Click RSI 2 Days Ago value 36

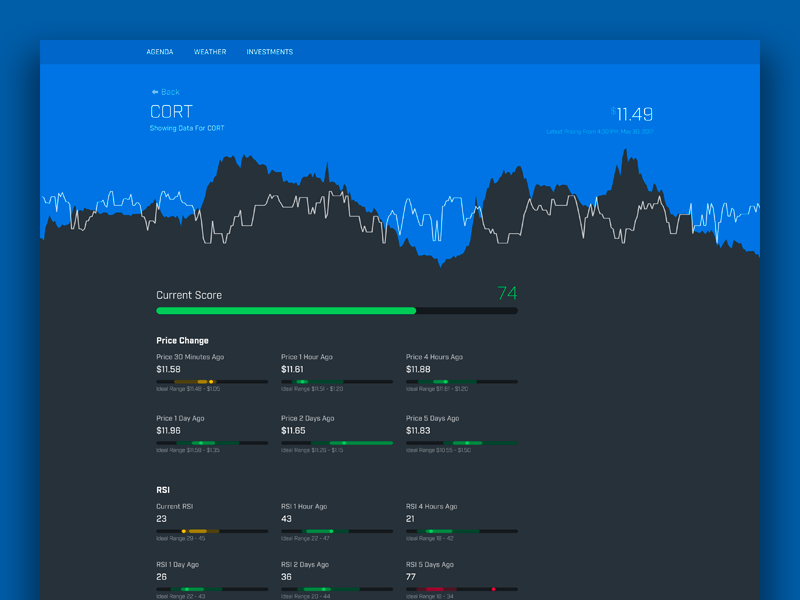[286, 577]
